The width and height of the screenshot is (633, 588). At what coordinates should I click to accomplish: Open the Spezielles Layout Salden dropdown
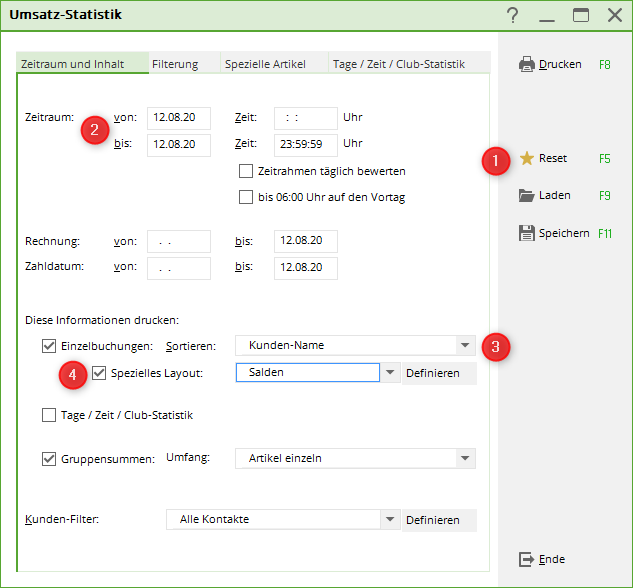point(389,373)
